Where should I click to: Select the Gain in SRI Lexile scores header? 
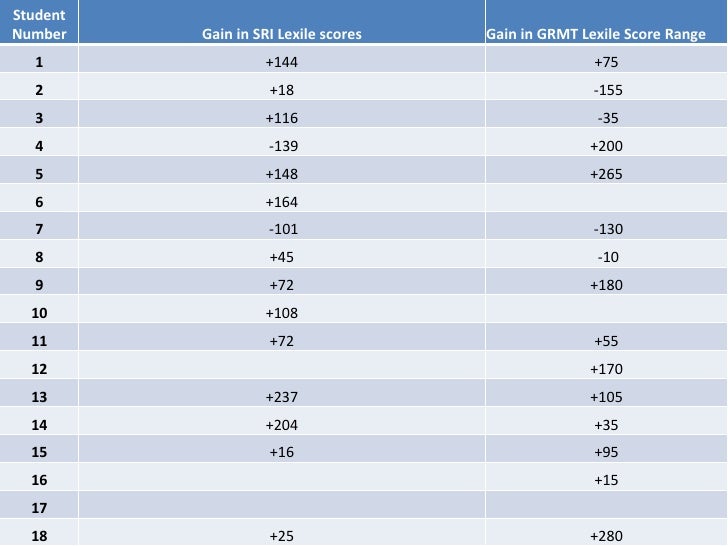click(282, 22)
